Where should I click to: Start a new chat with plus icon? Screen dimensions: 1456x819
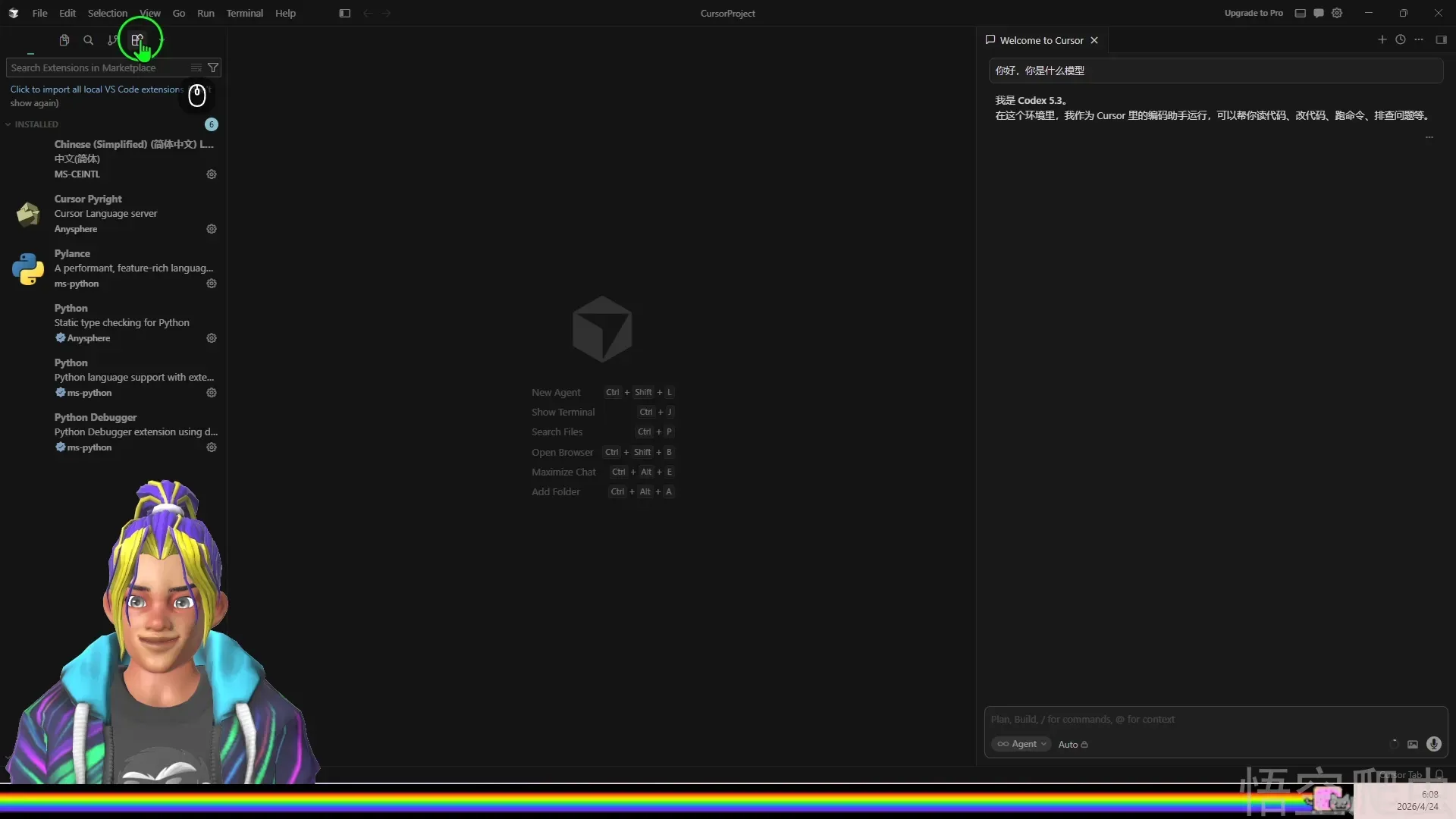coord(1382,40)
